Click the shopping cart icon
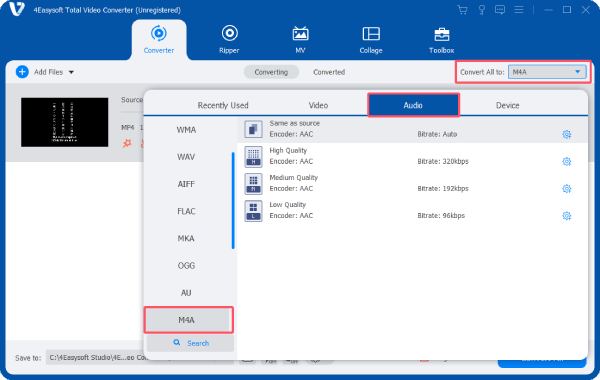The width and height of the screenshot is (600, 380). 463,10
